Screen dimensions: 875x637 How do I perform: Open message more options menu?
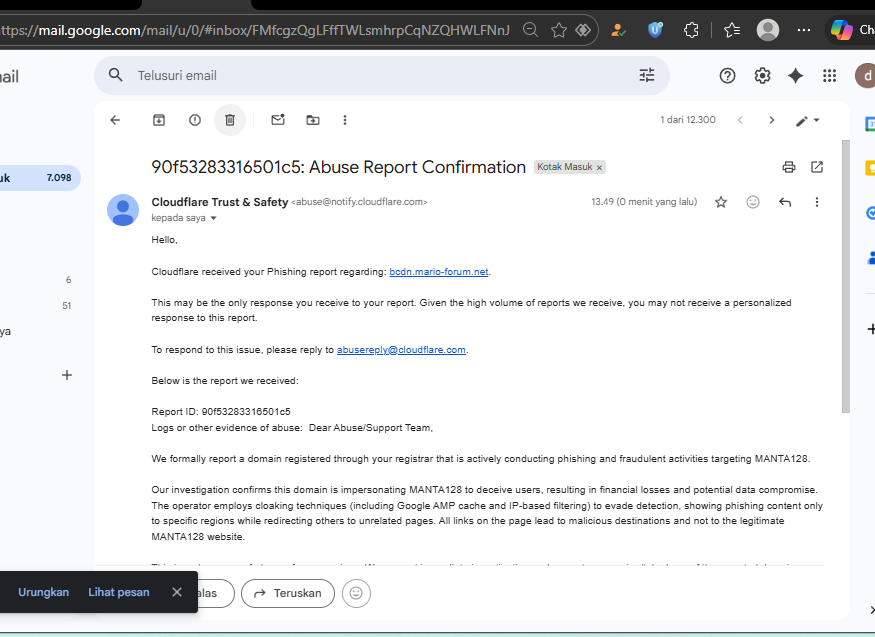(817, 202)
